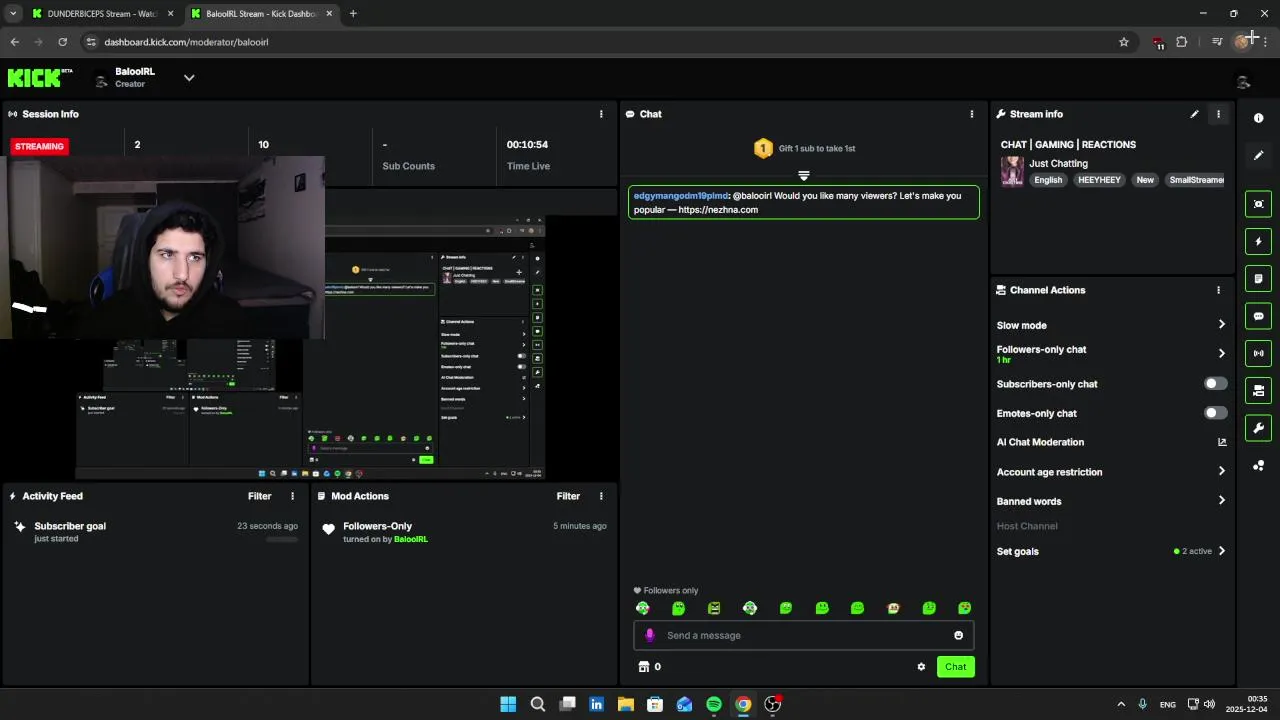1280x720 pixels.
Task: Select the BalooIRL Stream Kick Dashboard tab
Action: 263,14
